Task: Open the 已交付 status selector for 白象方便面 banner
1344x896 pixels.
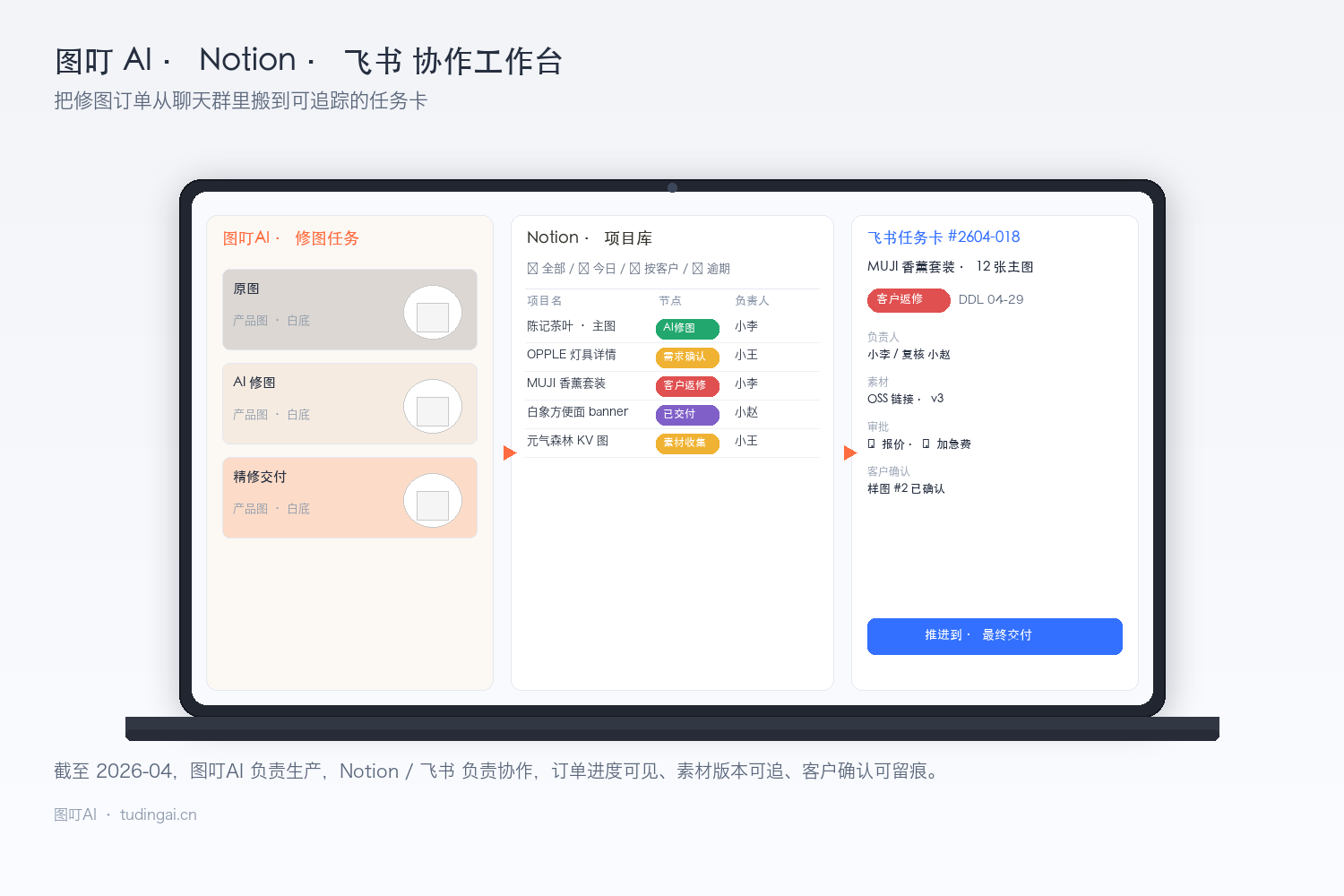Action: click(x=687, y=415)
